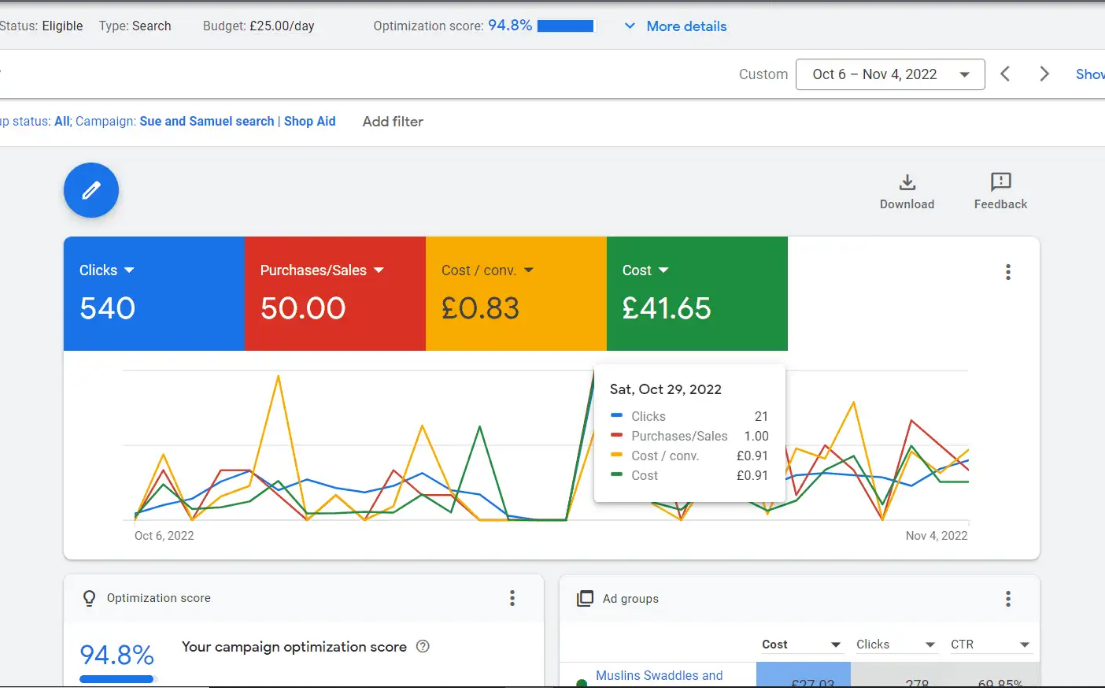Click the blue Clicks scorecard tile
The width and height of the screenshot is (1105, 688).
tap(154, 293)
